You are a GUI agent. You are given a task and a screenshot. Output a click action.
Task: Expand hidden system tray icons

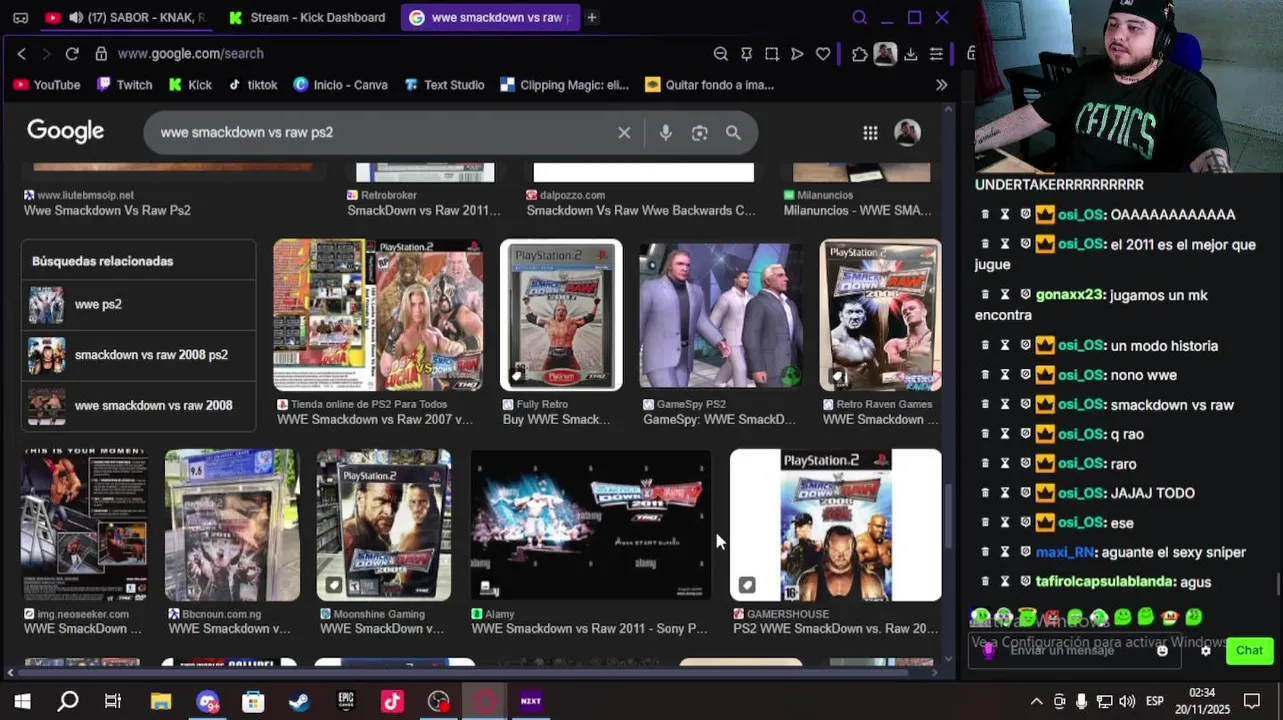coord(1036,701)
